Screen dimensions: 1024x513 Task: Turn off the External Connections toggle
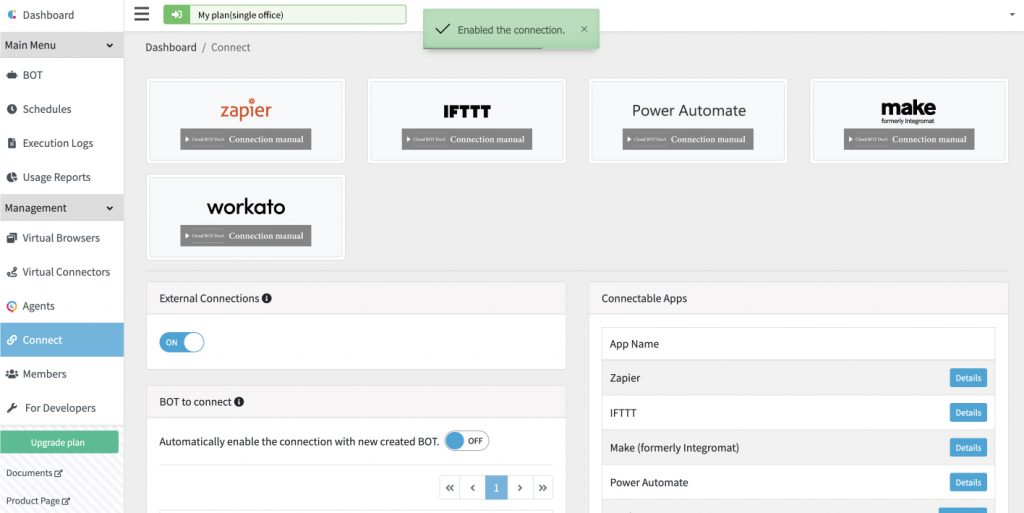coord(182,342)
